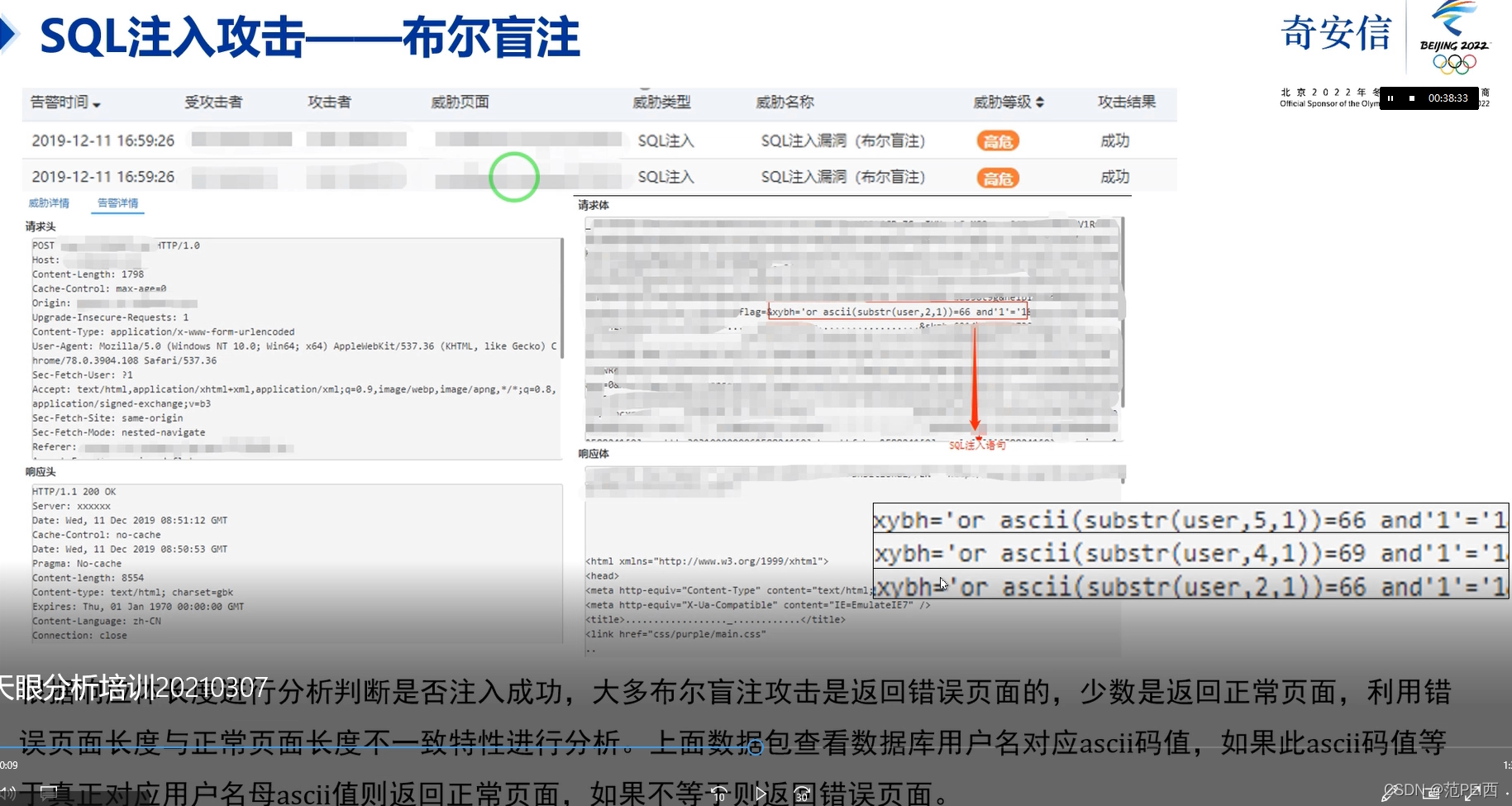Image resolution: width=1512 pixels, height=806 pixels.
Task: Click the link href="css/purple/main.css" line
Action: (675, 634)
